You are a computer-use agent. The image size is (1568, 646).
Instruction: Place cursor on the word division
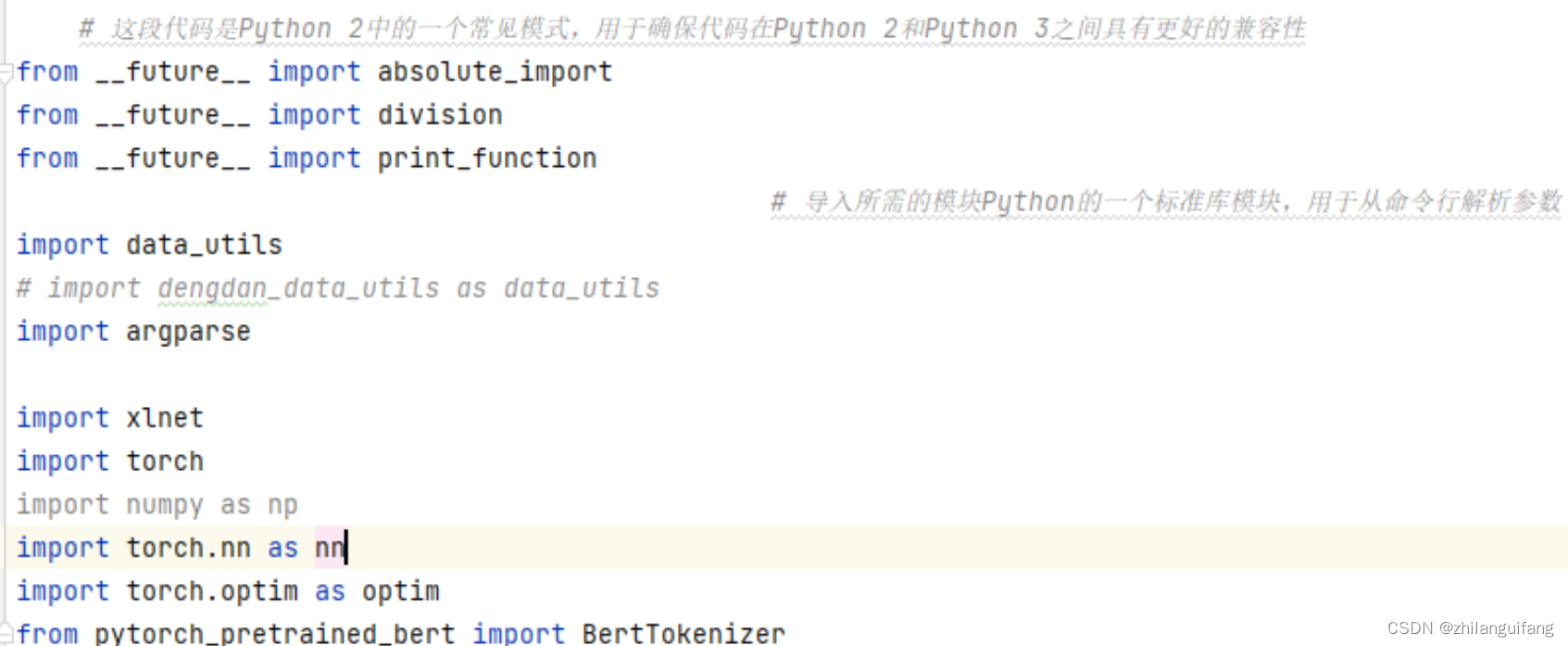coord(440,115)
